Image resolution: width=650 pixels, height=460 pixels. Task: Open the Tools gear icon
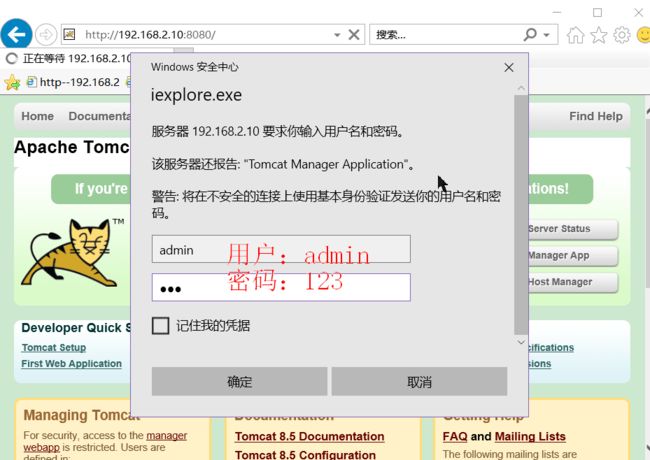click(621, 35)
